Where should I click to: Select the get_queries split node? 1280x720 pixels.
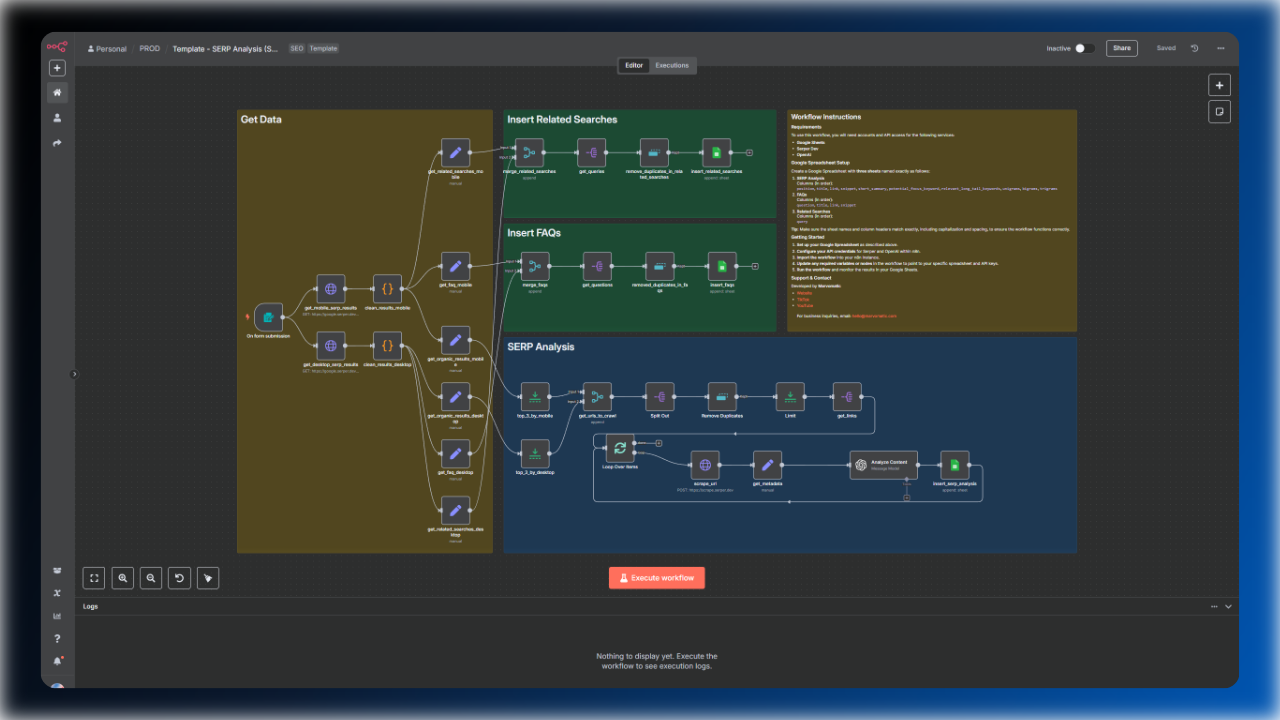point(592,153)
